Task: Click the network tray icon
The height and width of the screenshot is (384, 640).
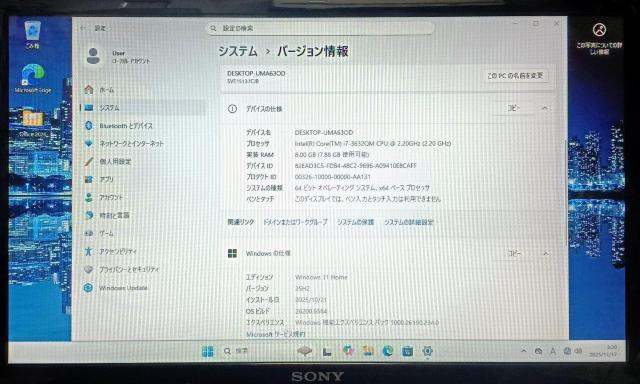Action: tap(567, 351)
